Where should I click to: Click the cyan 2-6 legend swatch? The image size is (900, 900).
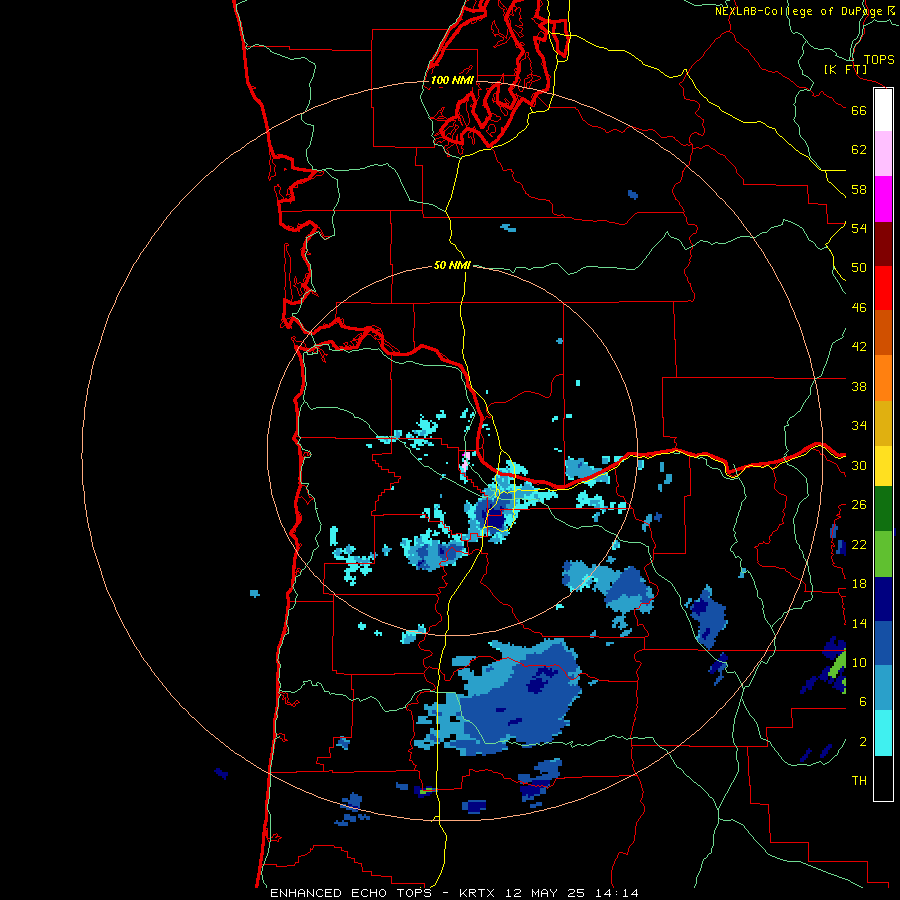[x=883, y=733]
